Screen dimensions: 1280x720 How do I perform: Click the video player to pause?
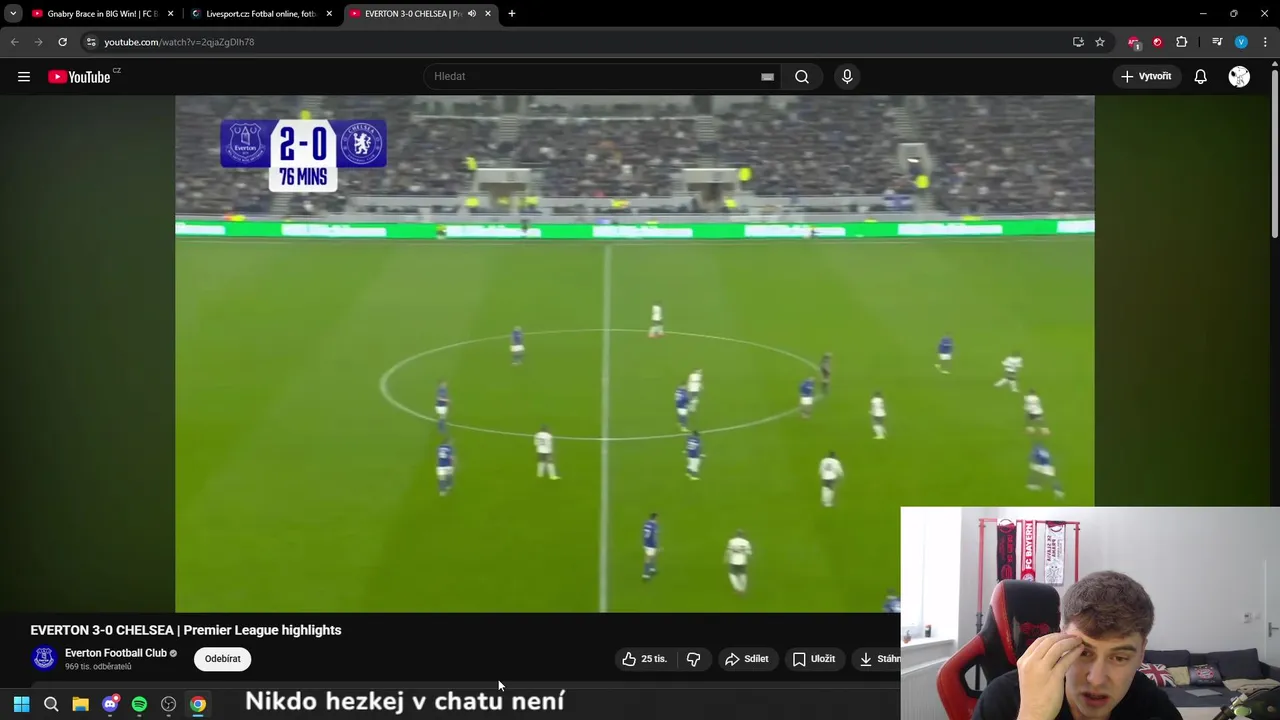click(635, 353)
